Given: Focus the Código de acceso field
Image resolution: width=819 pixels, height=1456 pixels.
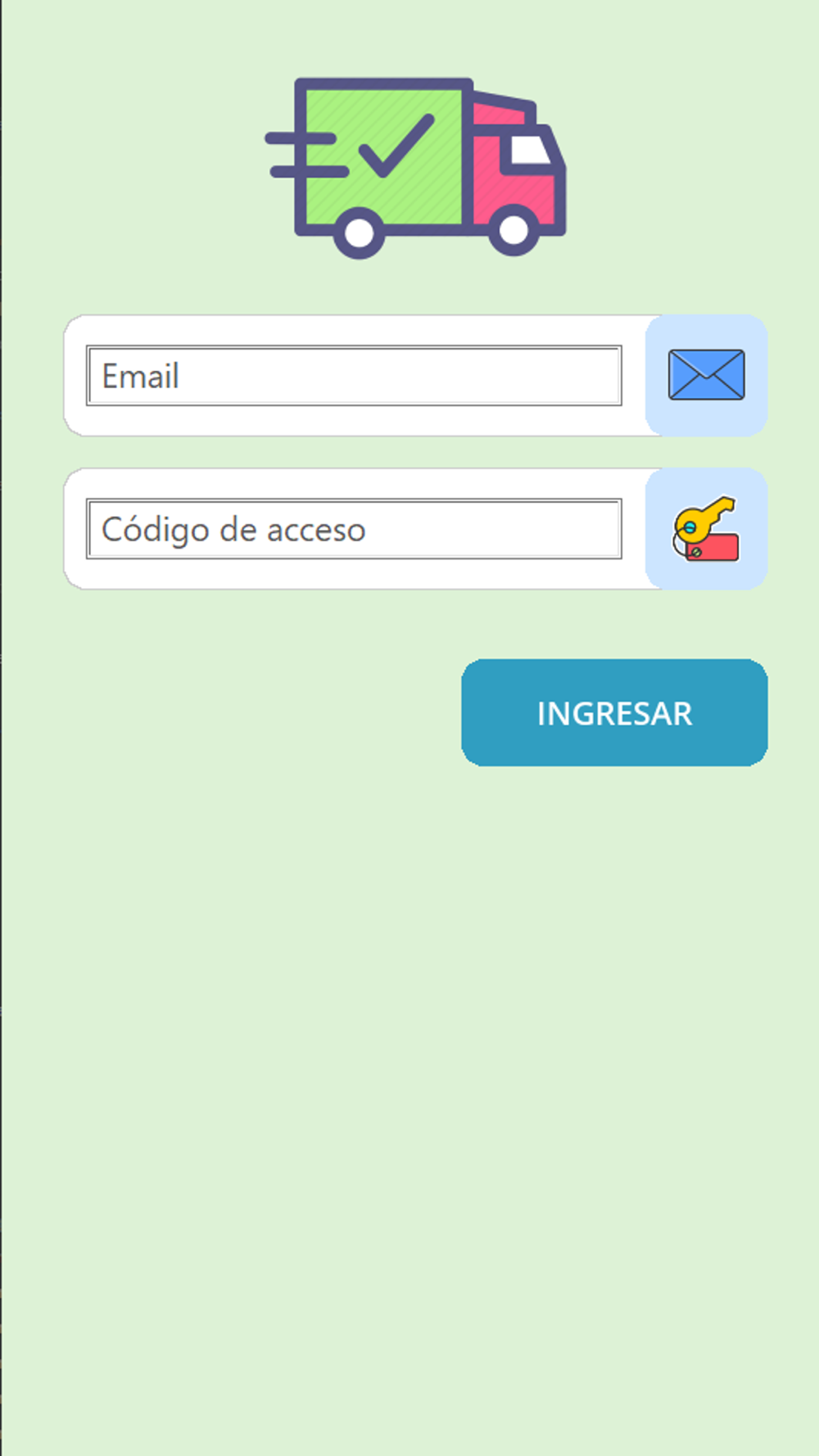Looking at the screenshot, I should 354,529.
